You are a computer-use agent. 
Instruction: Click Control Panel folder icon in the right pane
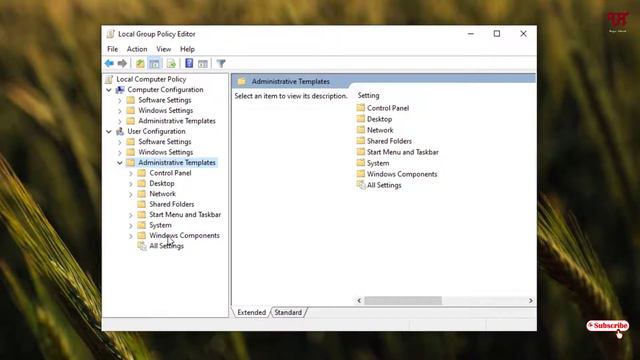point(360,108)
